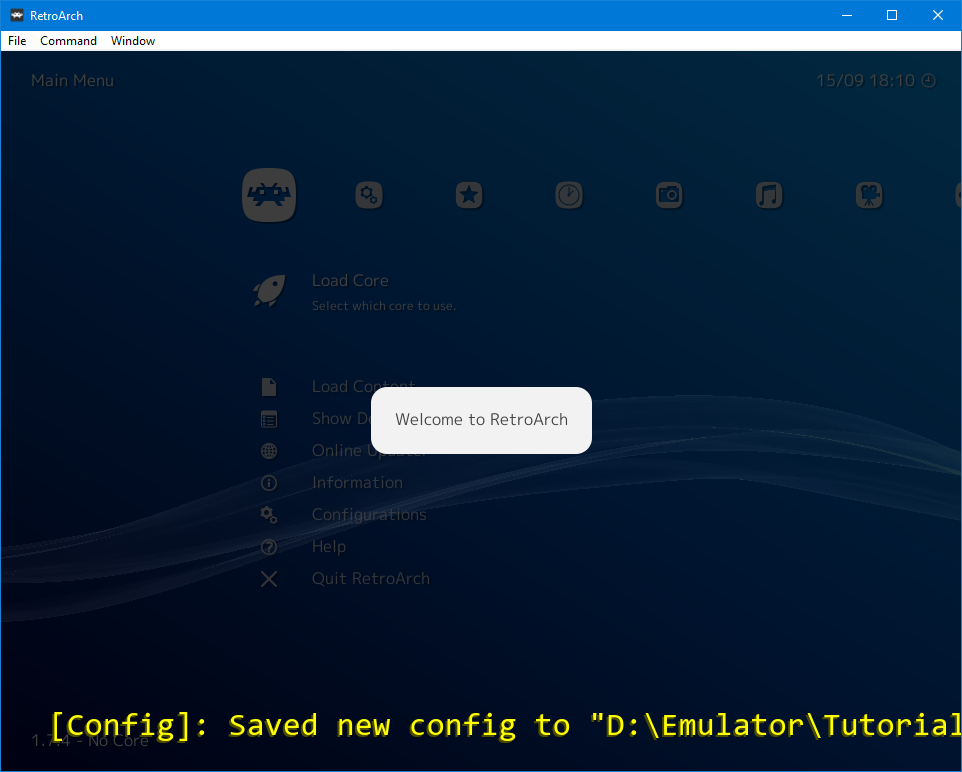Open the Command menu

(x=68, y=41)
